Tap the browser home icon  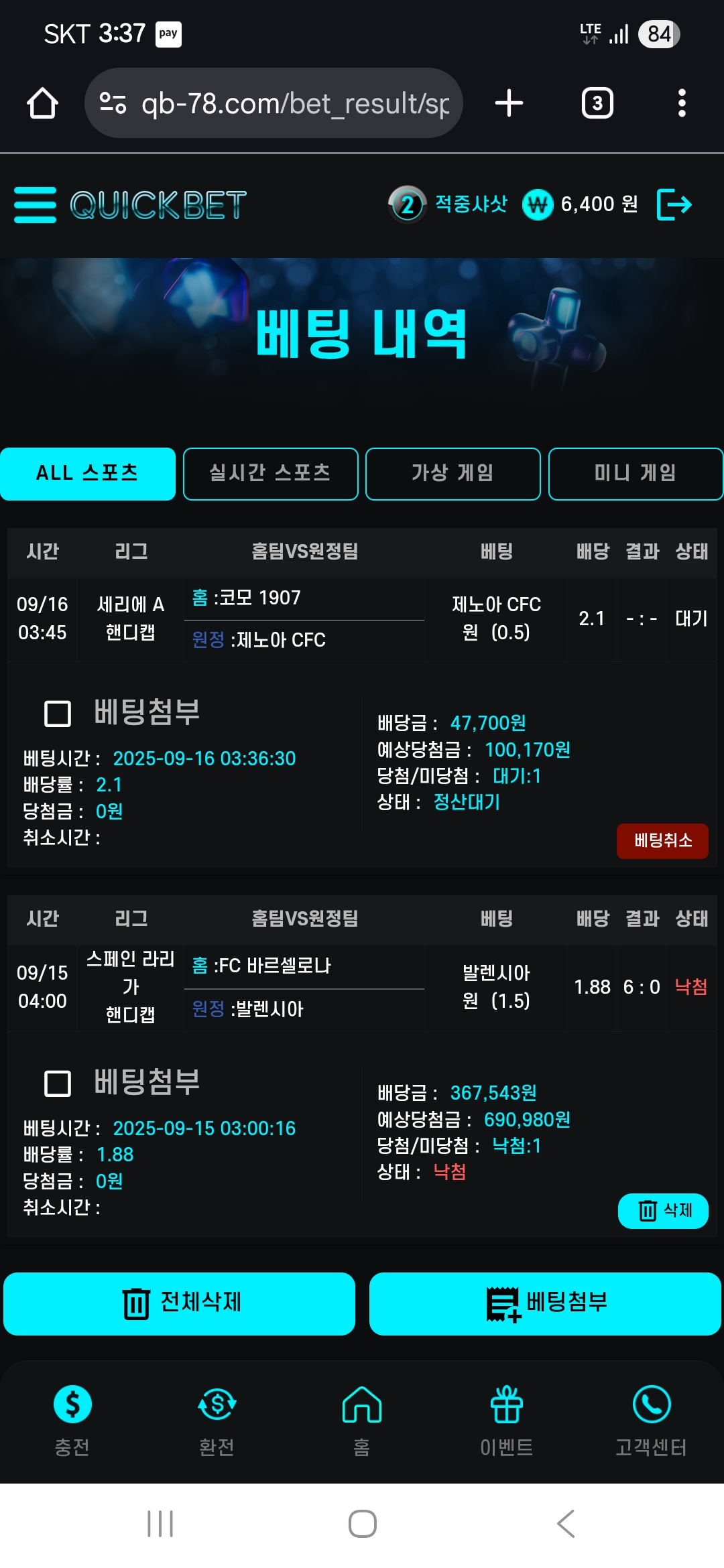(x=42, y=103)
